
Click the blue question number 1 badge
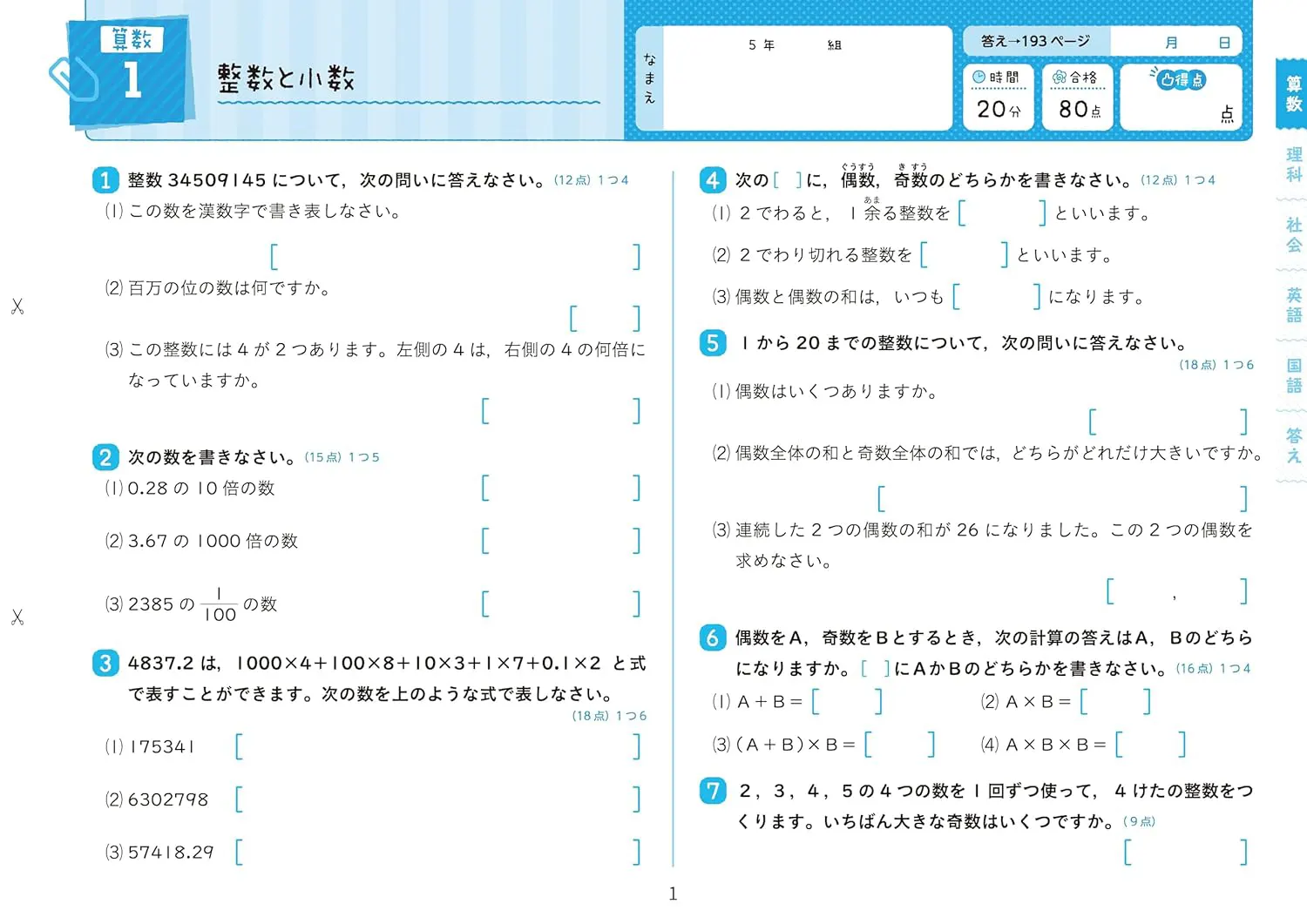click(105, 180)
